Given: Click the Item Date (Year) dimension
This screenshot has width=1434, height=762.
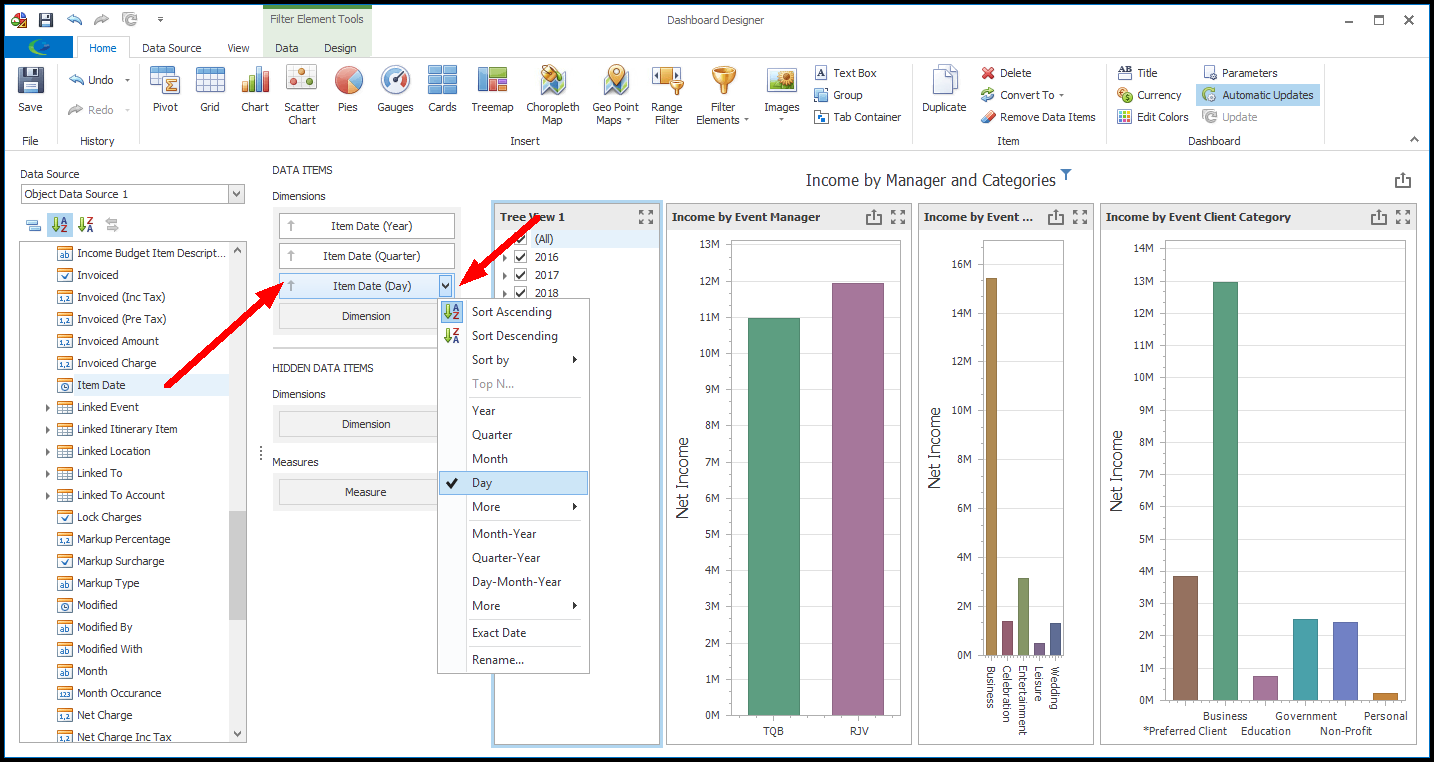Looking at the screenshot, I should tap(366, 226).
